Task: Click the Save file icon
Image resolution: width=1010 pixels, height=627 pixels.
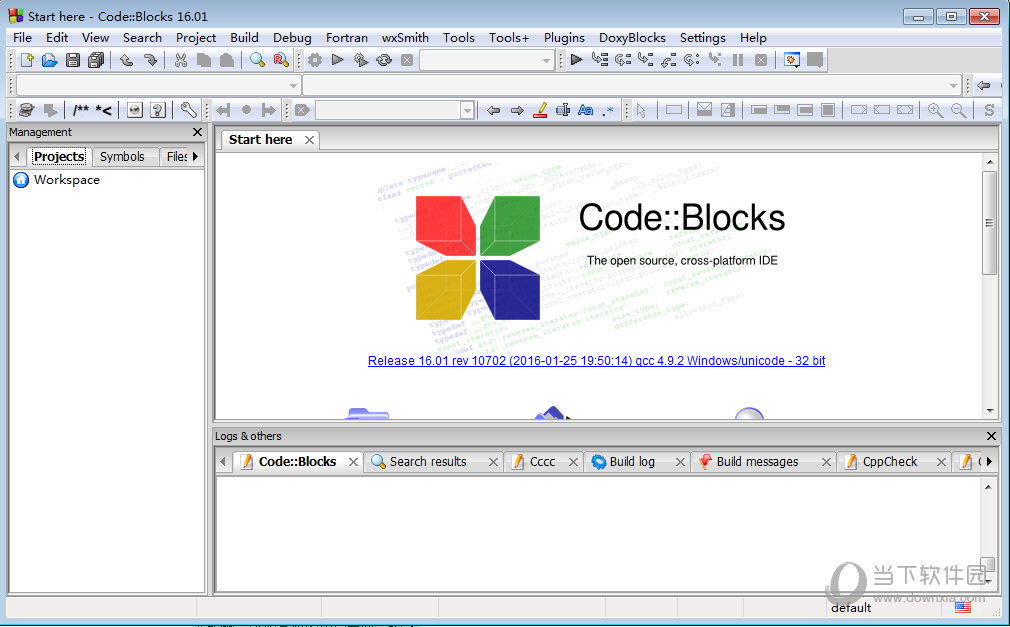Action: click(x=73, y=60)
